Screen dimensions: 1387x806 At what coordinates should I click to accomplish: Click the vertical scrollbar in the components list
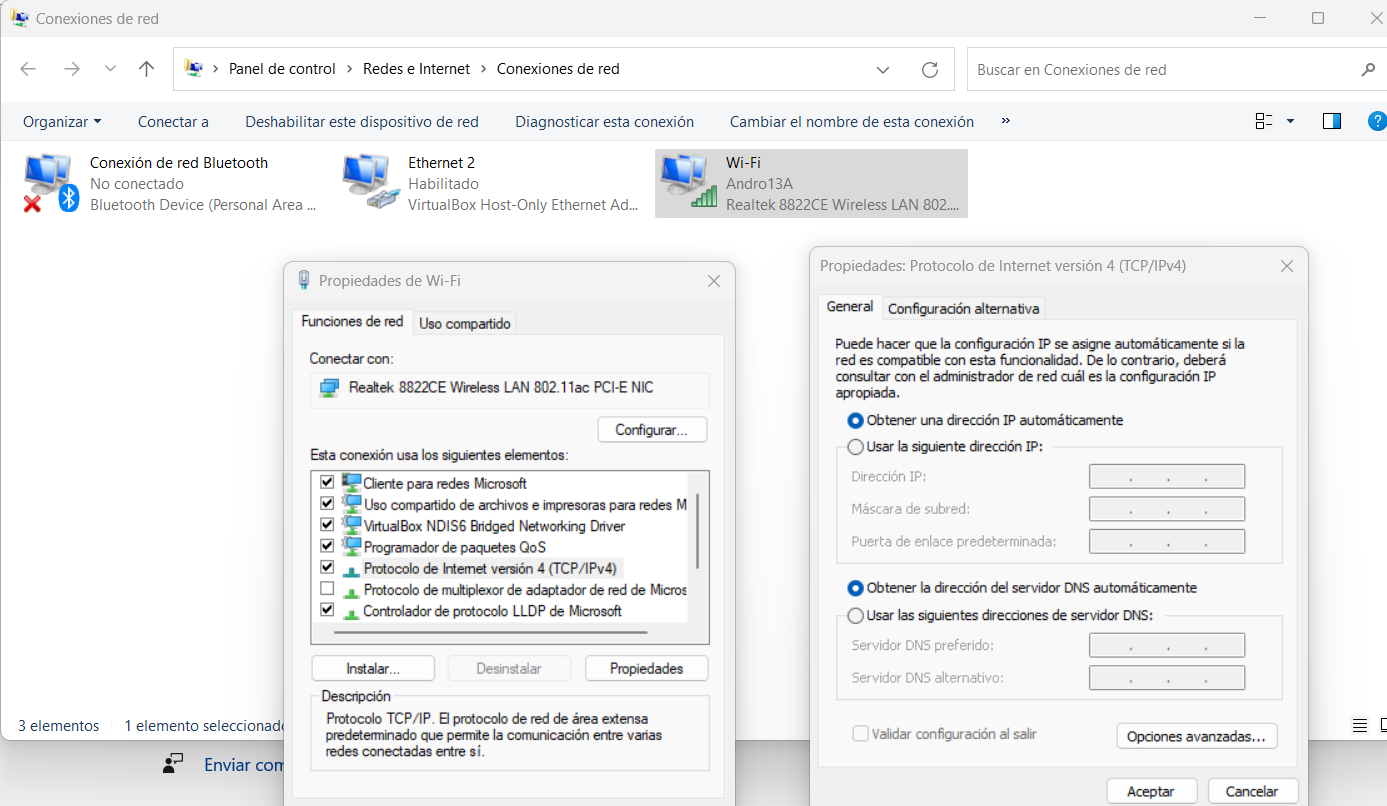[x=697, y=530]
